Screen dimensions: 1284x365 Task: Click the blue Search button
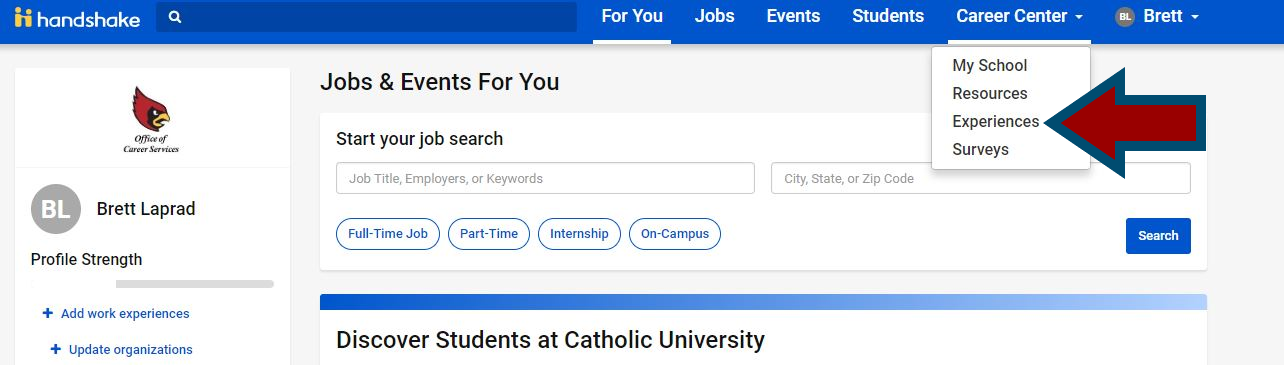(x=1158, y=236)
